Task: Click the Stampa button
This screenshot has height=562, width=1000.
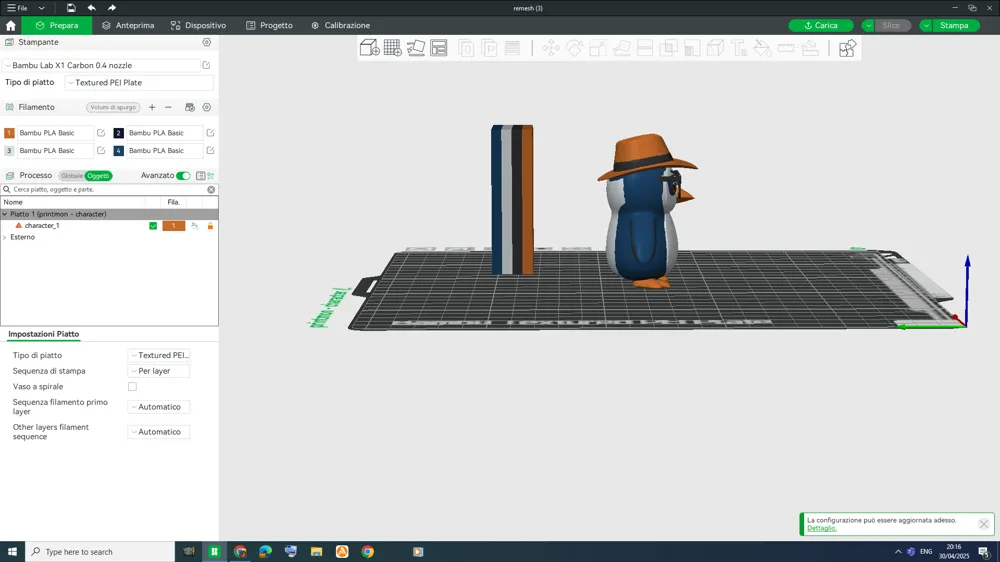Action: pos(955,26)
